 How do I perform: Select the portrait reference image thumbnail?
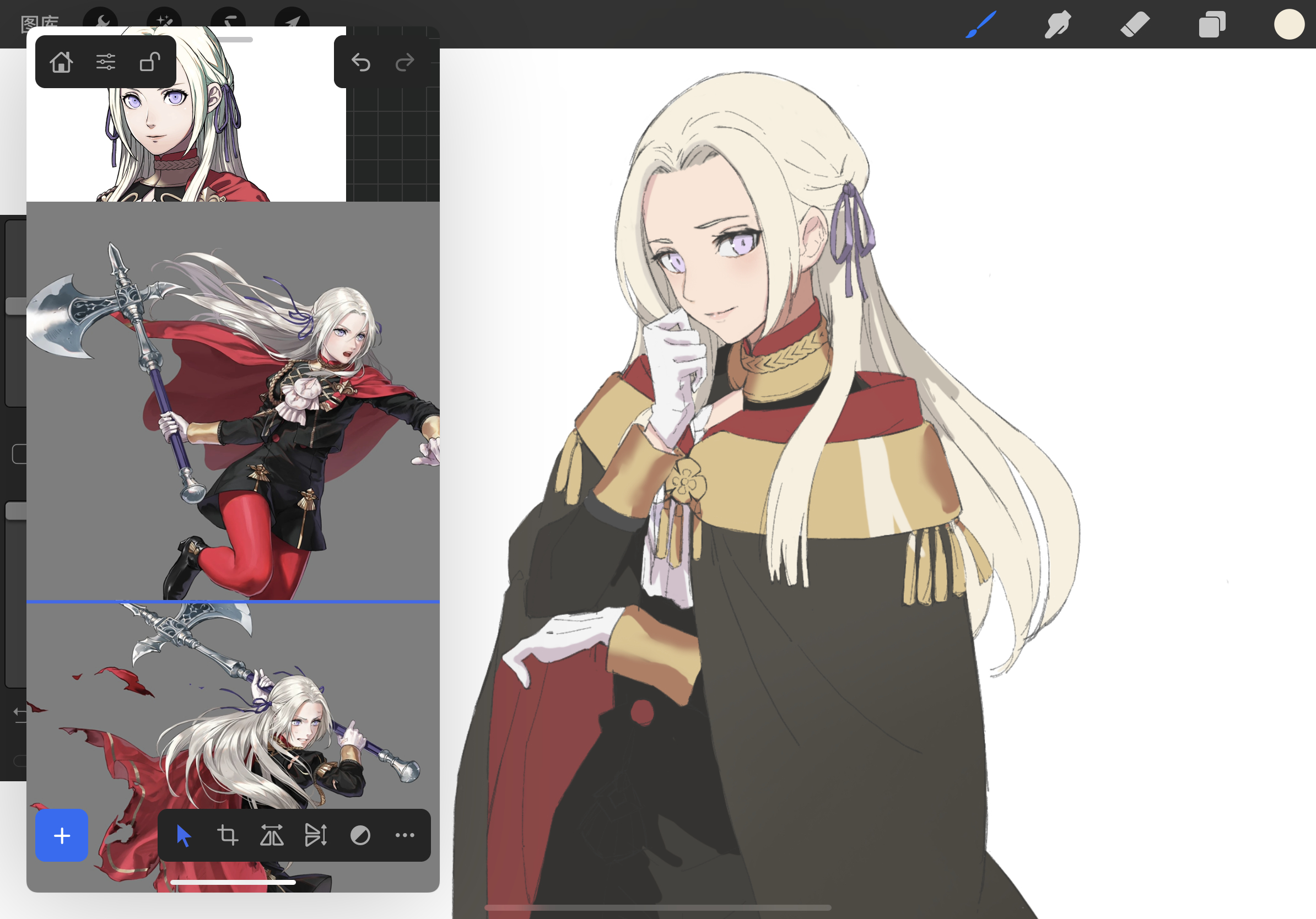(x=186, y=114)
